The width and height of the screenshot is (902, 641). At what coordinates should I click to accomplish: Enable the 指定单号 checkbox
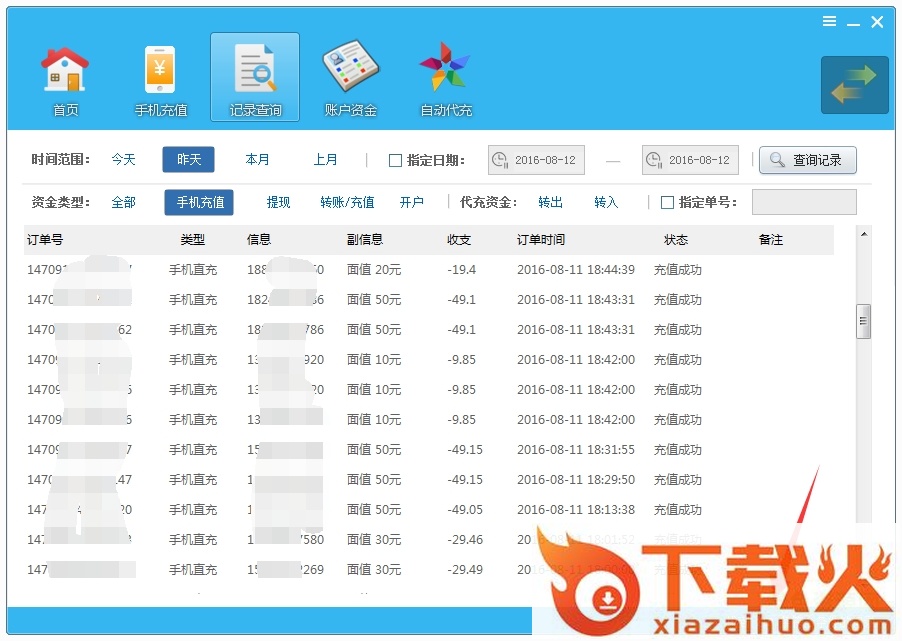667,202
